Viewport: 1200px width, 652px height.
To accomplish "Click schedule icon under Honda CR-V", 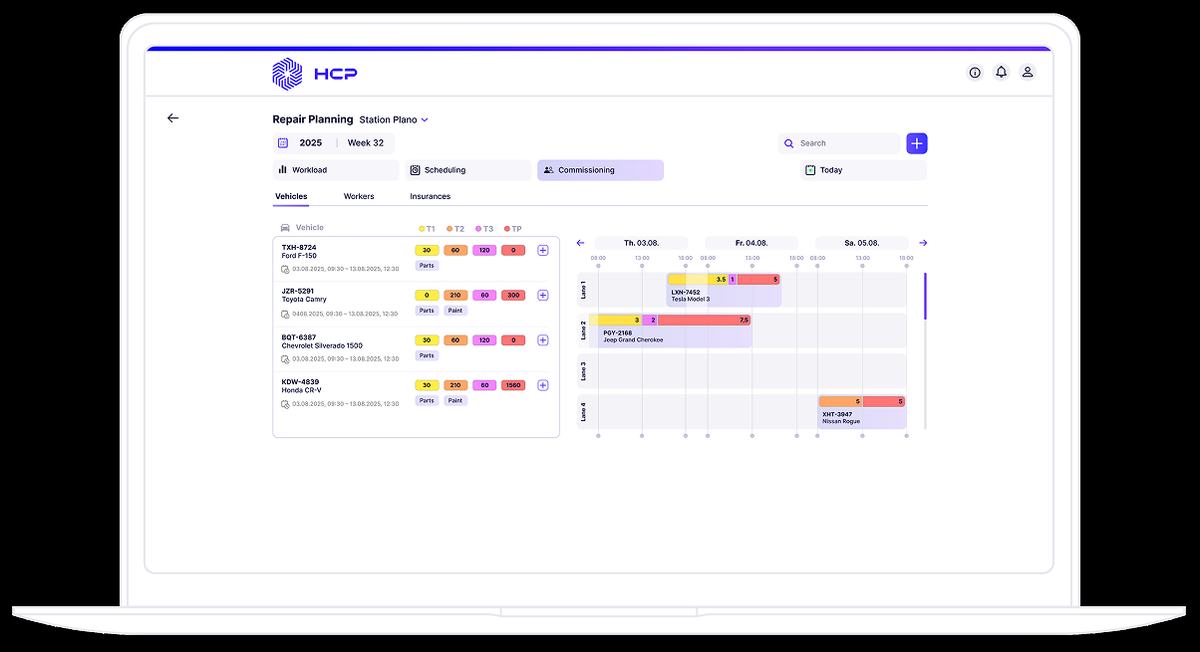I will click(x=285, y=404).
